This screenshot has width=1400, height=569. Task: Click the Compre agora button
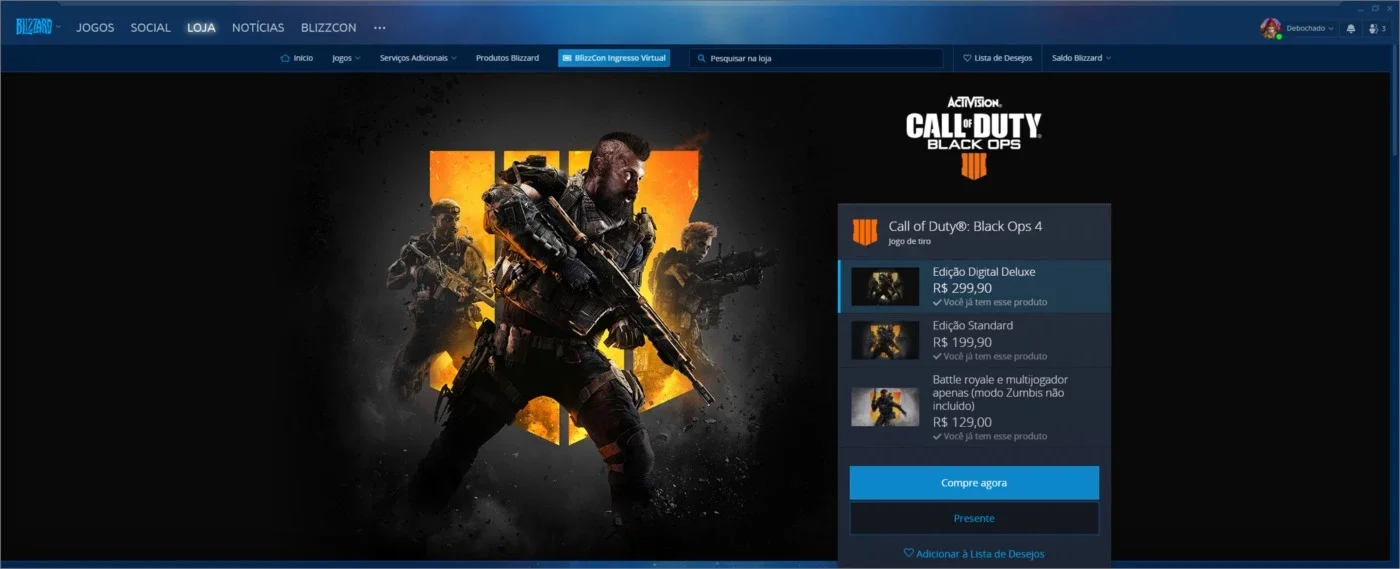[x=974, y=483]
